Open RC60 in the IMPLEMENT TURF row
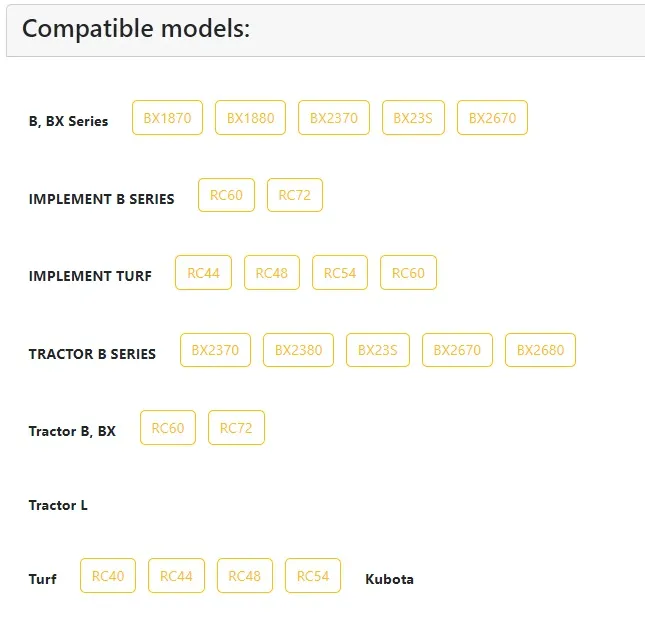This screenshot has height=641, width=645. [x=408, y=273]
